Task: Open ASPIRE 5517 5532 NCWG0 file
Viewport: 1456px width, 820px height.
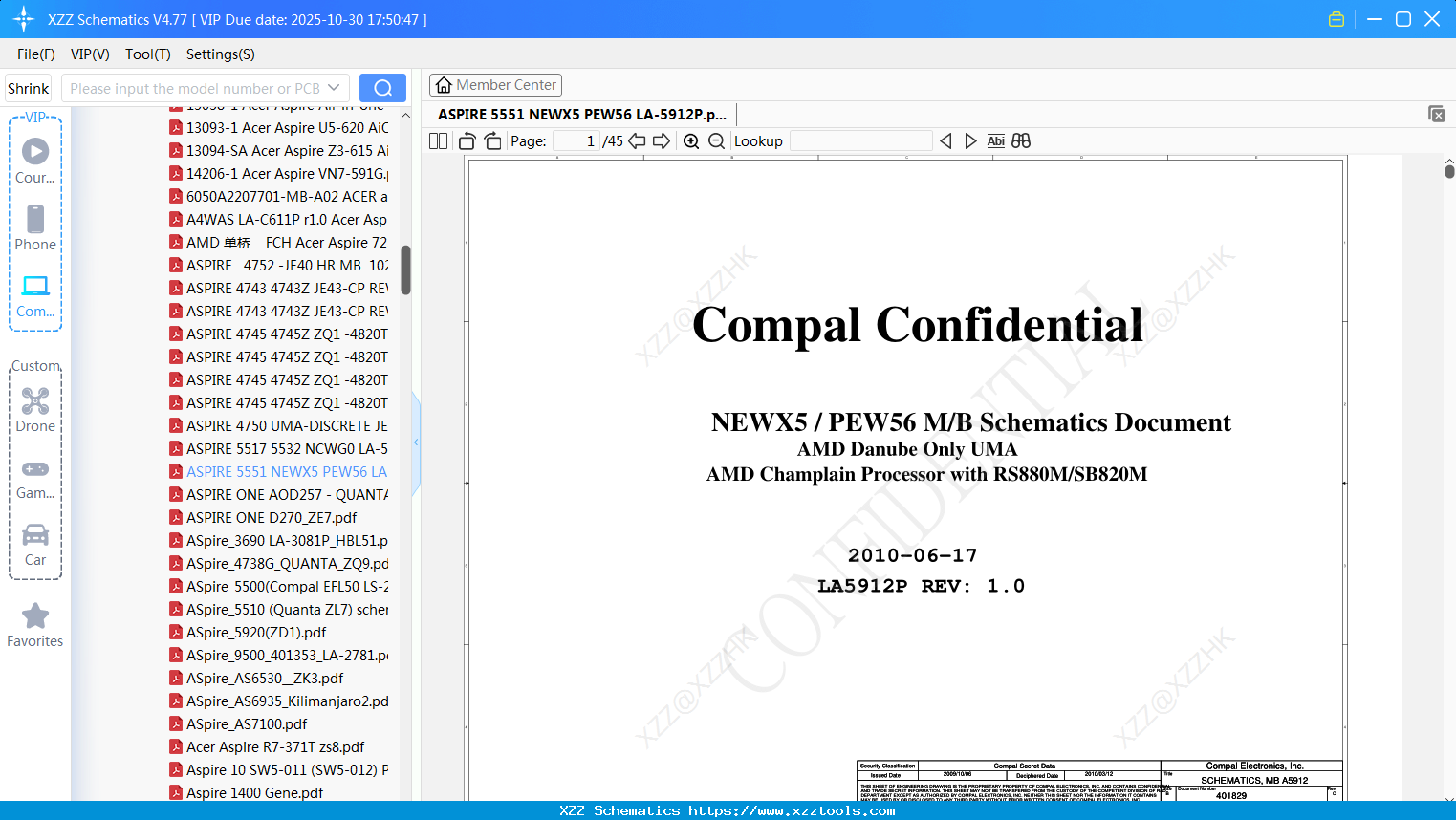Action: (287, 448)
